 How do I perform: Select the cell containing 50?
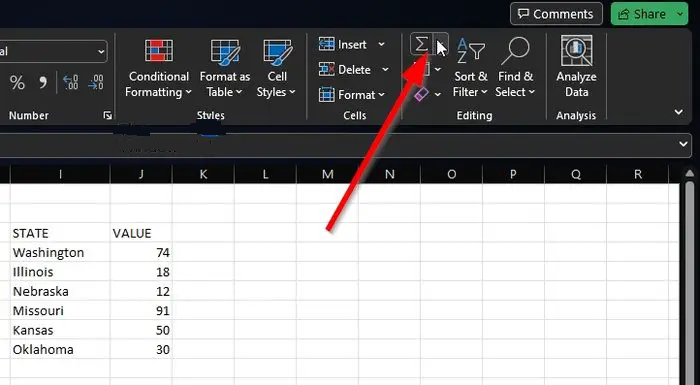[141, 330]
